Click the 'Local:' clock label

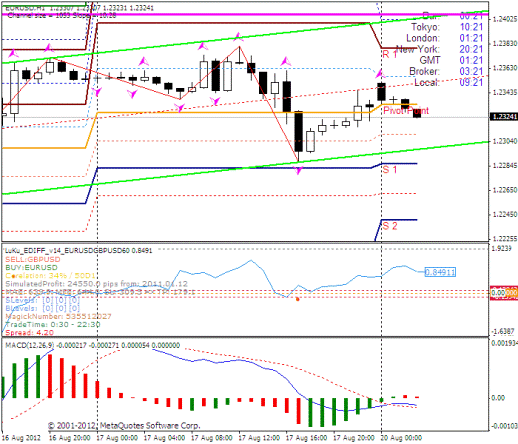tap(427, 82)
